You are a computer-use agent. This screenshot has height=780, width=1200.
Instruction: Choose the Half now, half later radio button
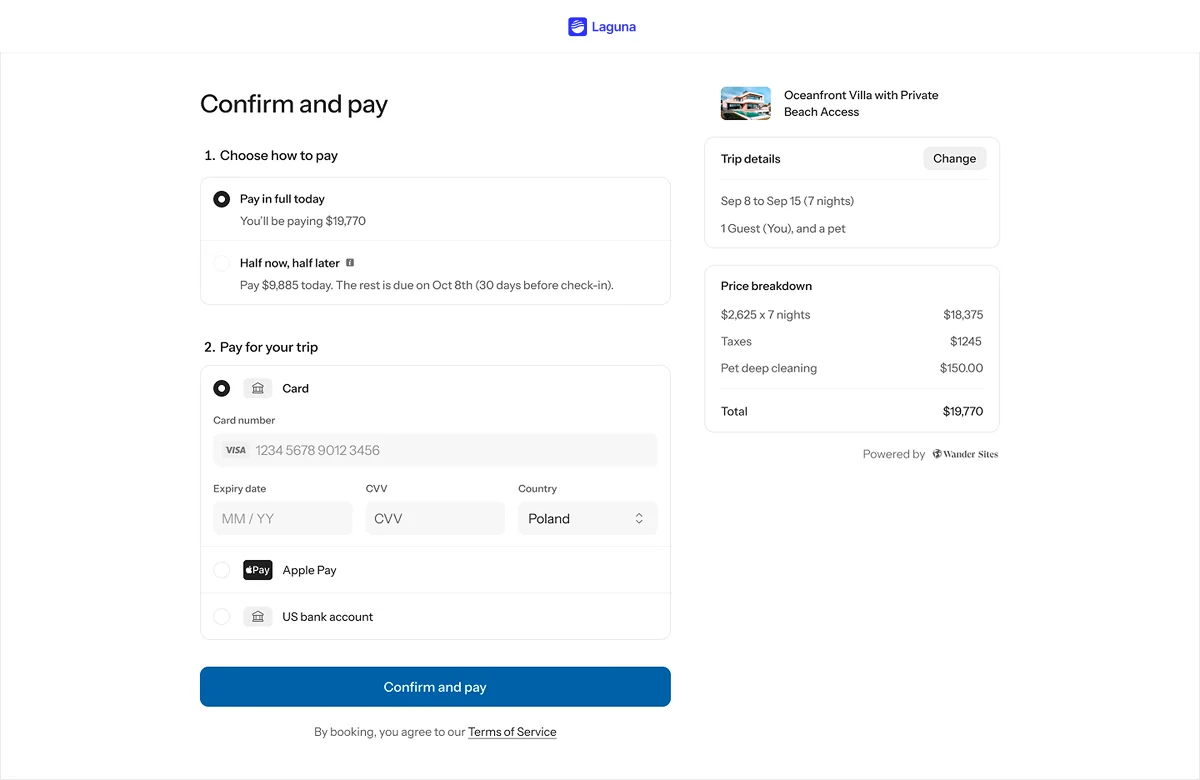point(222,263)
